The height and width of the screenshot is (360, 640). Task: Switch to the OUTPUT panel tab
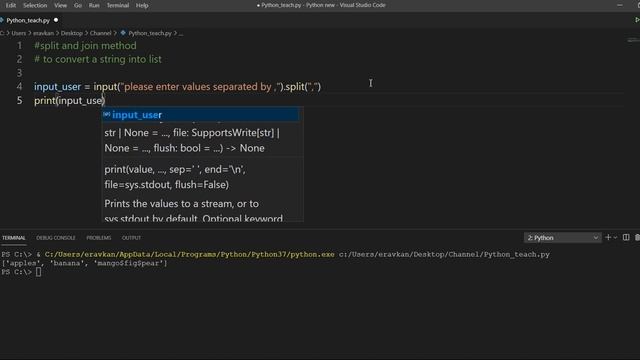click(x=131, y=238)
